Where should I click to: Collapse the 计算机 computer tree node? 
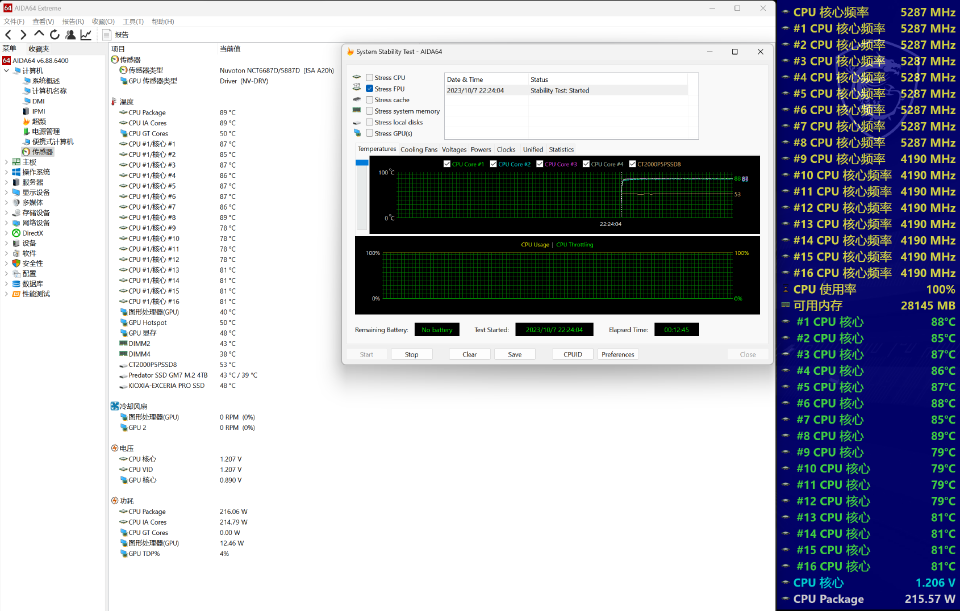coord(7,70)
